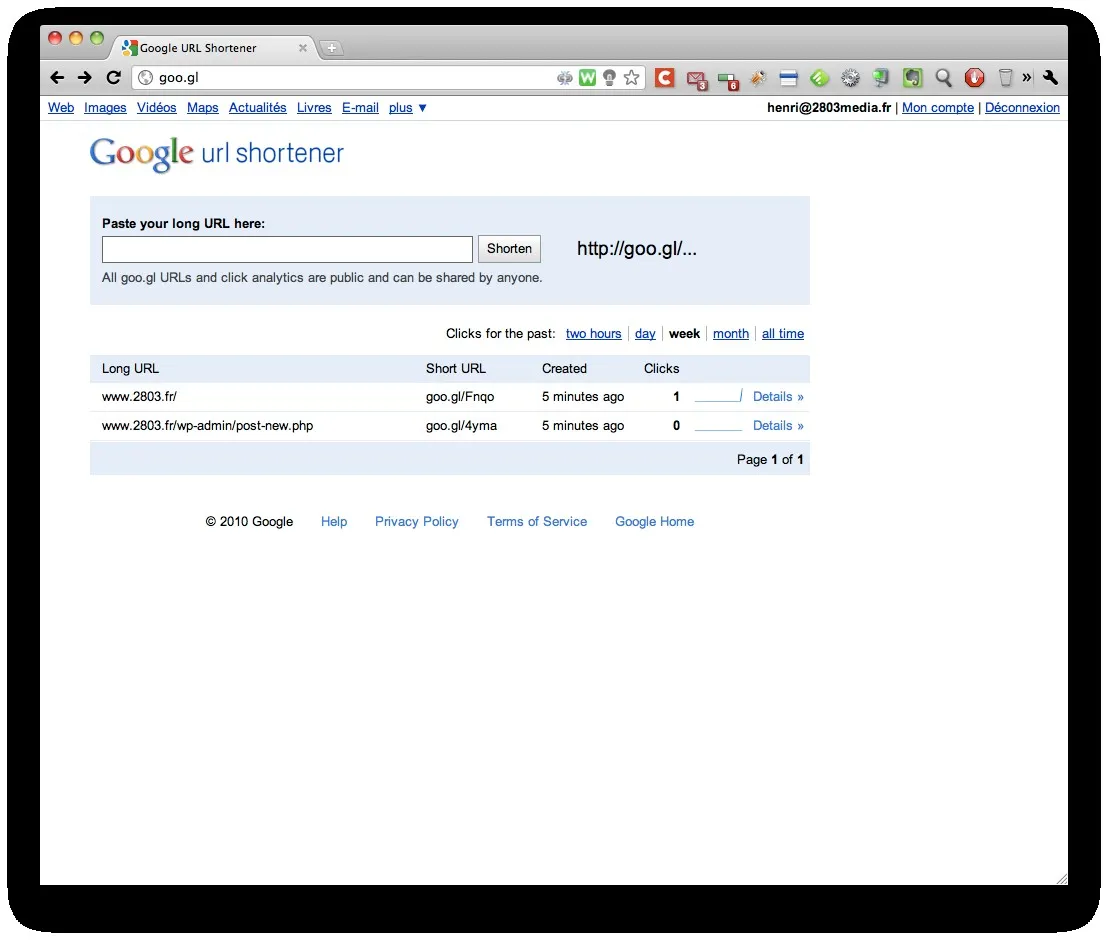Click the pencil brush extension icon
Image resolution: width=1108 pixels, height=940 pixels.
758,78
